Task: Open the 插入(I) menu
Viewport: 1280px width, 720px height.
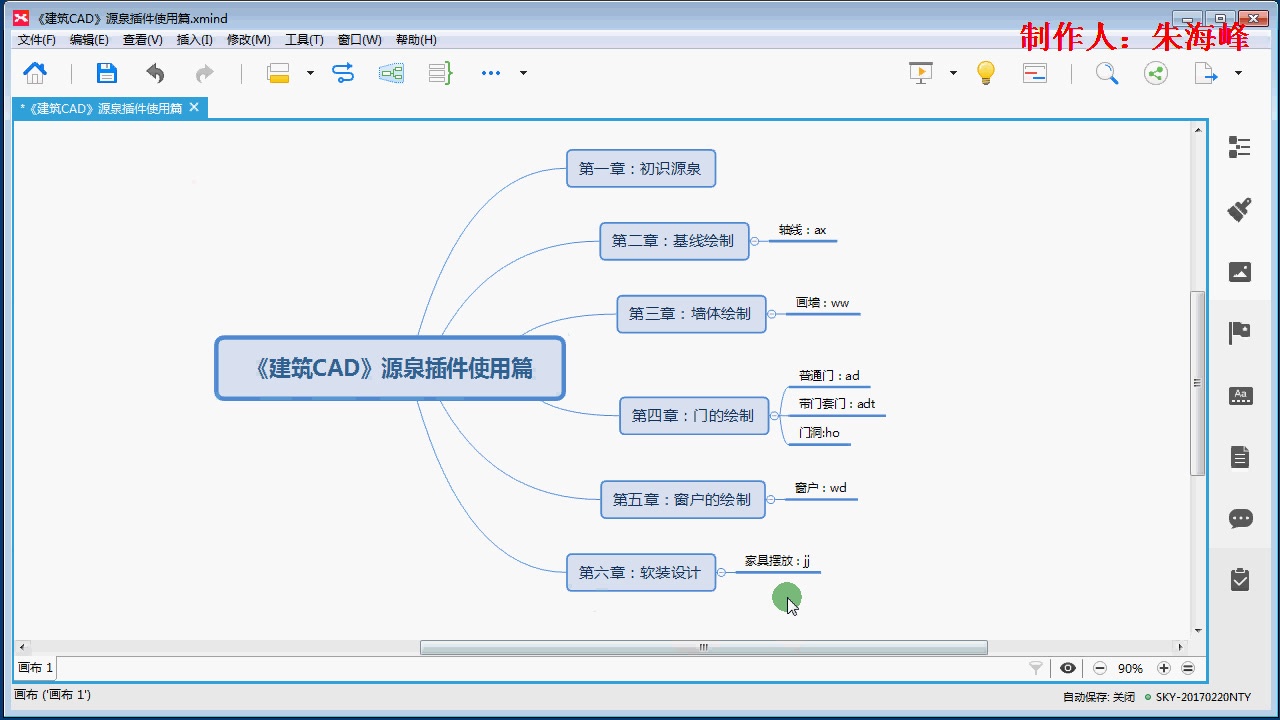Action: point(194,40)
